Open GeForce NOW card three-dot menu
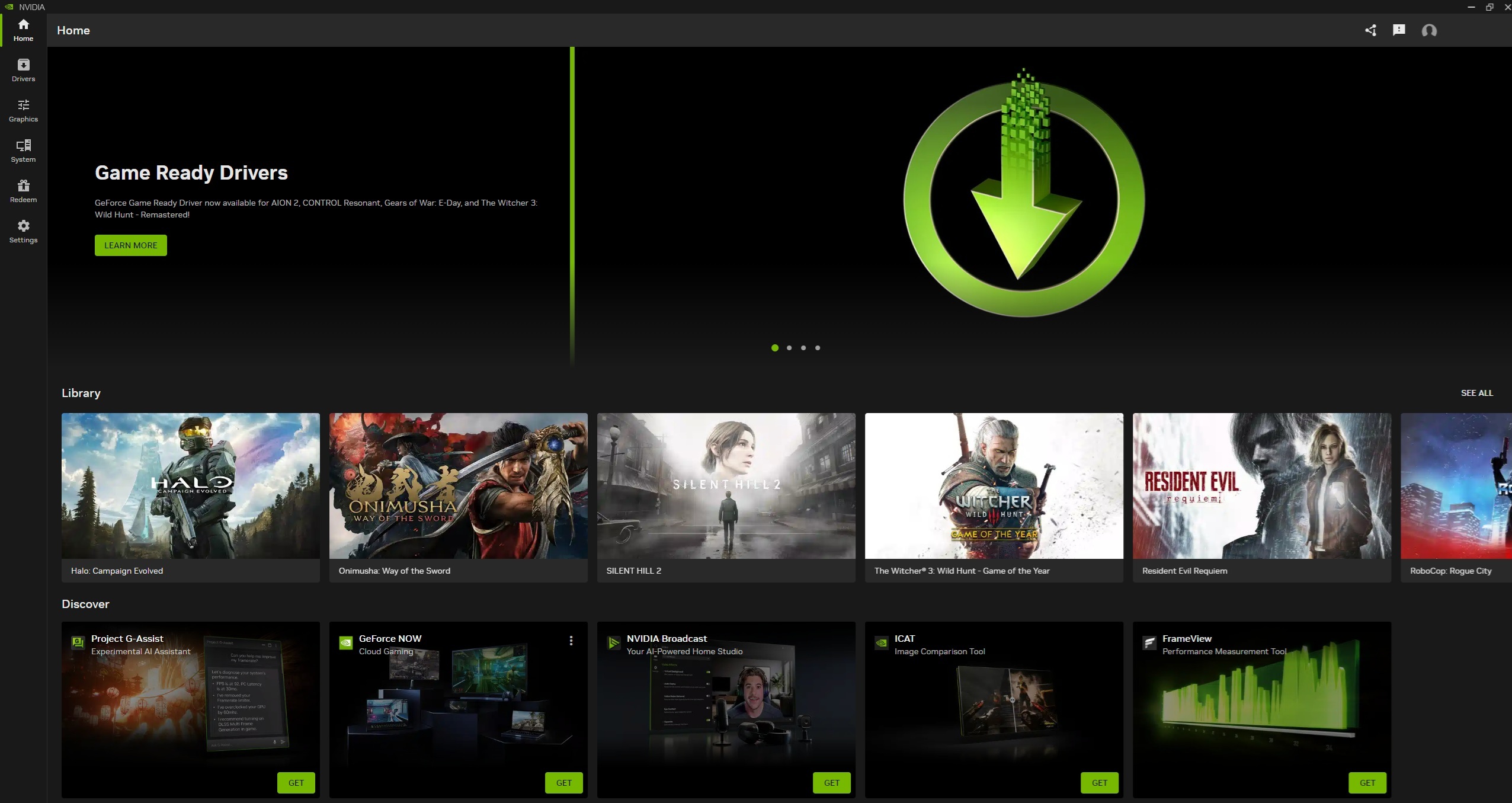 point(571,641)
